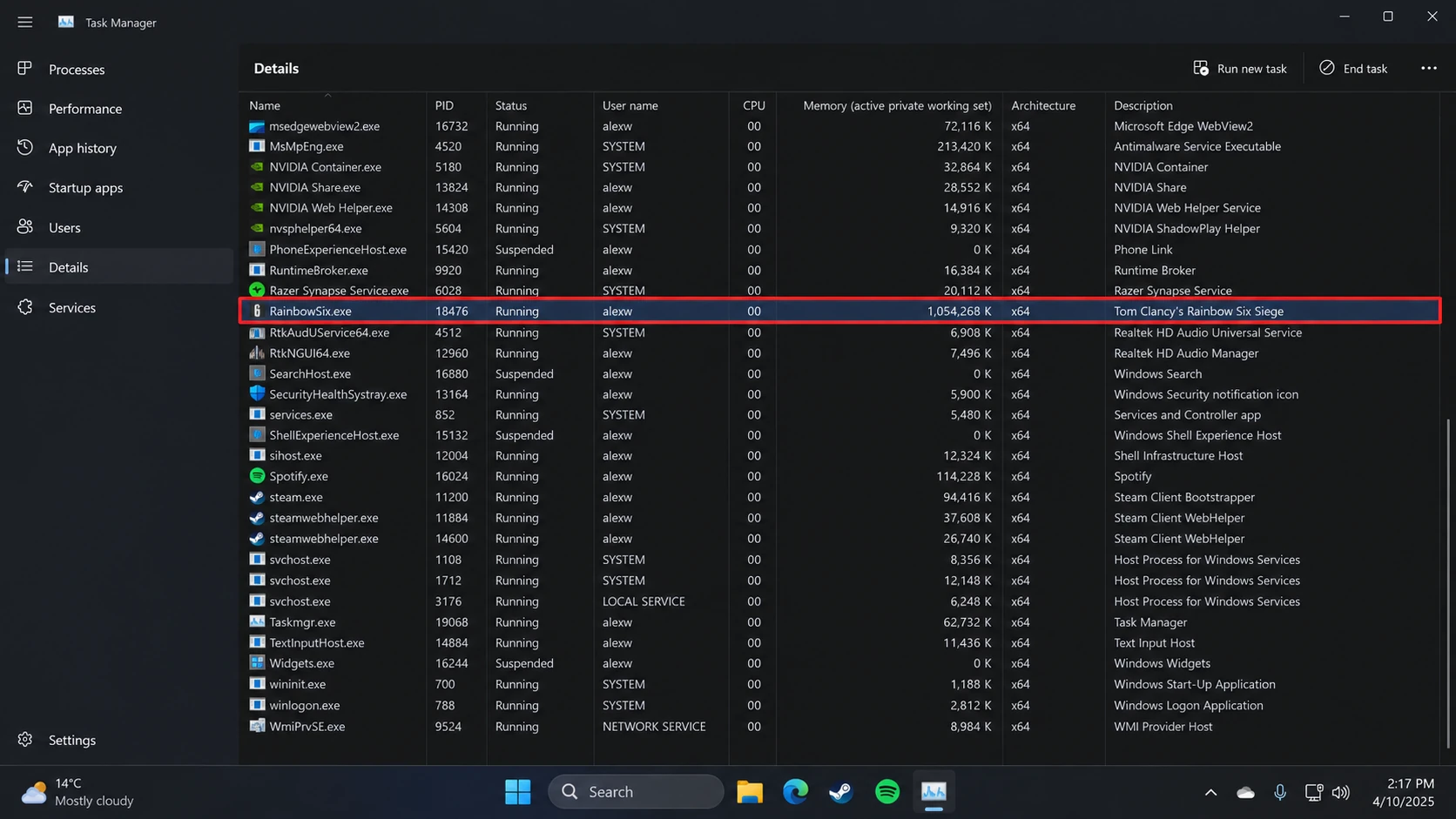The height and width of the screenshot is (819, 1456).
Task: Click the Razer Synapse Service.exe icon
Action: (x=257, y=291)
